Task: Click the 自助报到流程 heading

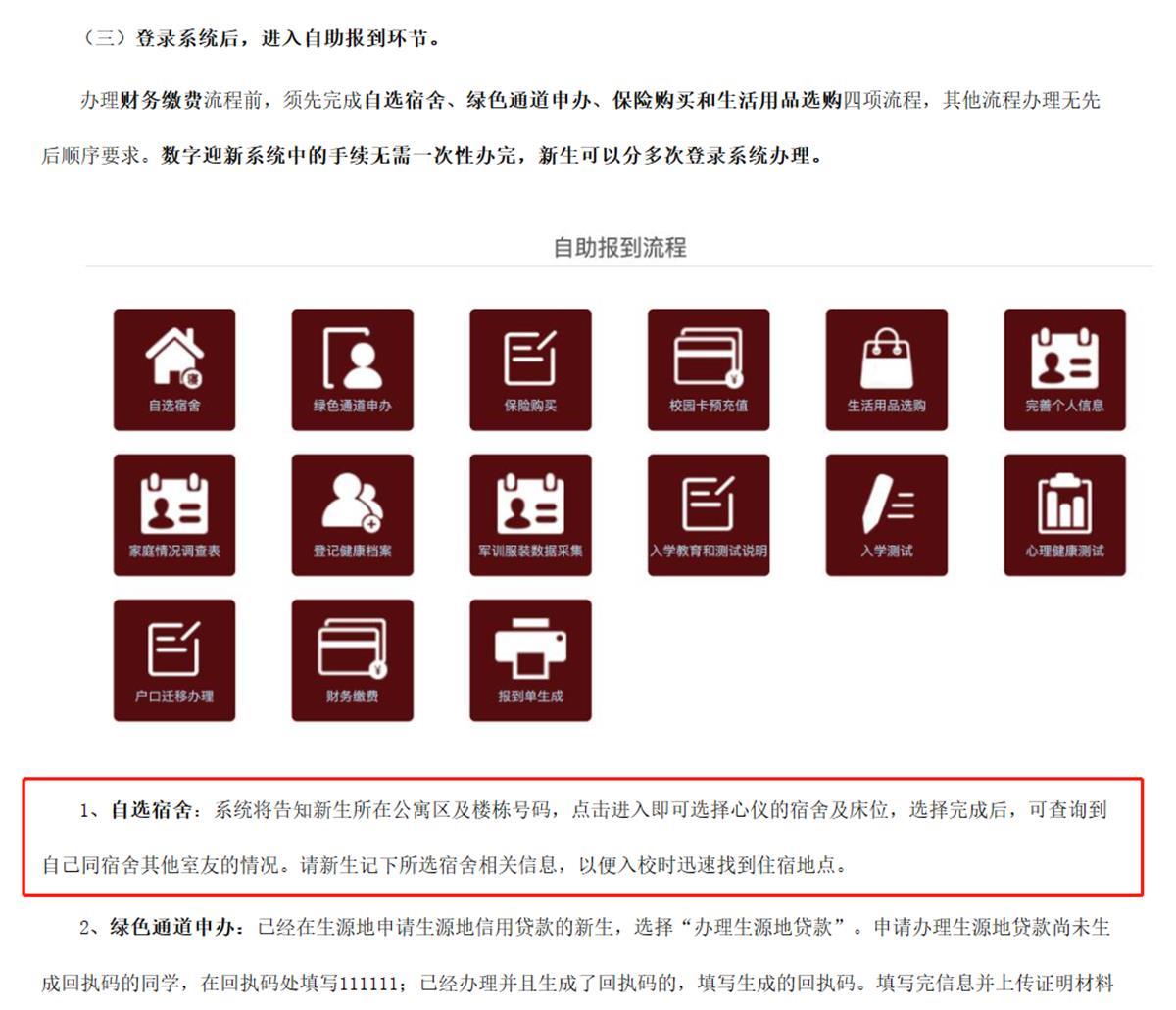Action: [x=619, y=247]
